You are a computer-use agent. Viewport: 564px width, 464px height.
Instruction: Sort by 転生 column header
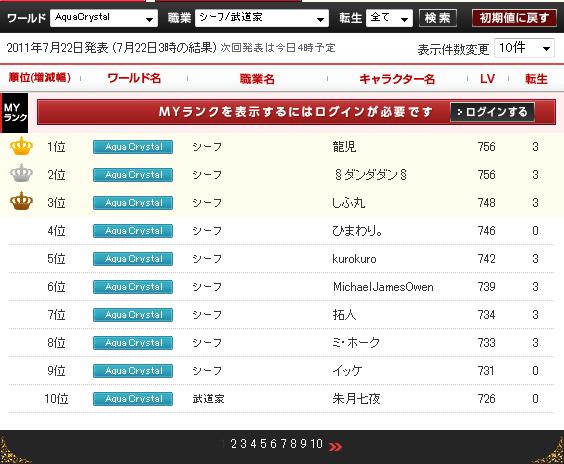coord(536,79)
